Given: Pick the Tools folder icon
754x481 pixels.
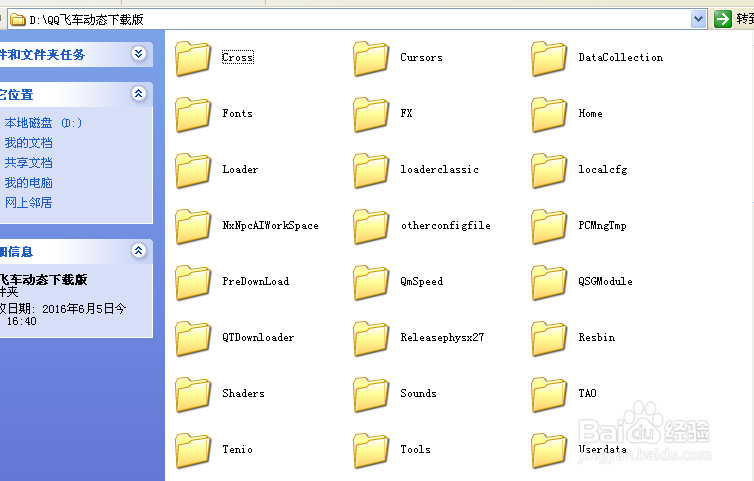Looking at the screenshot, I should [x=371, y=451].
